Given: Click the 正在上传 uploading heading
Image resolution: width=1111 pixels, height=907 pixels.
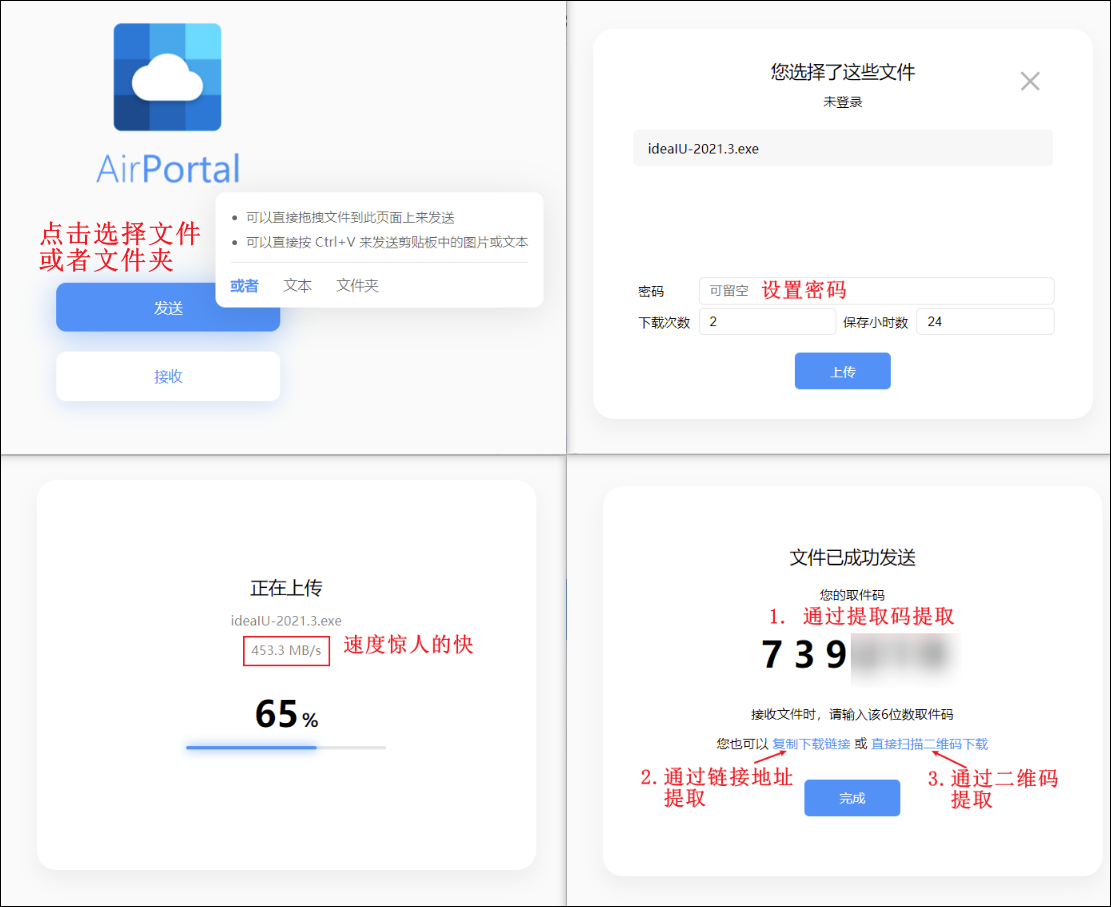Looking at the screenshot, I should tap(286, 587).
